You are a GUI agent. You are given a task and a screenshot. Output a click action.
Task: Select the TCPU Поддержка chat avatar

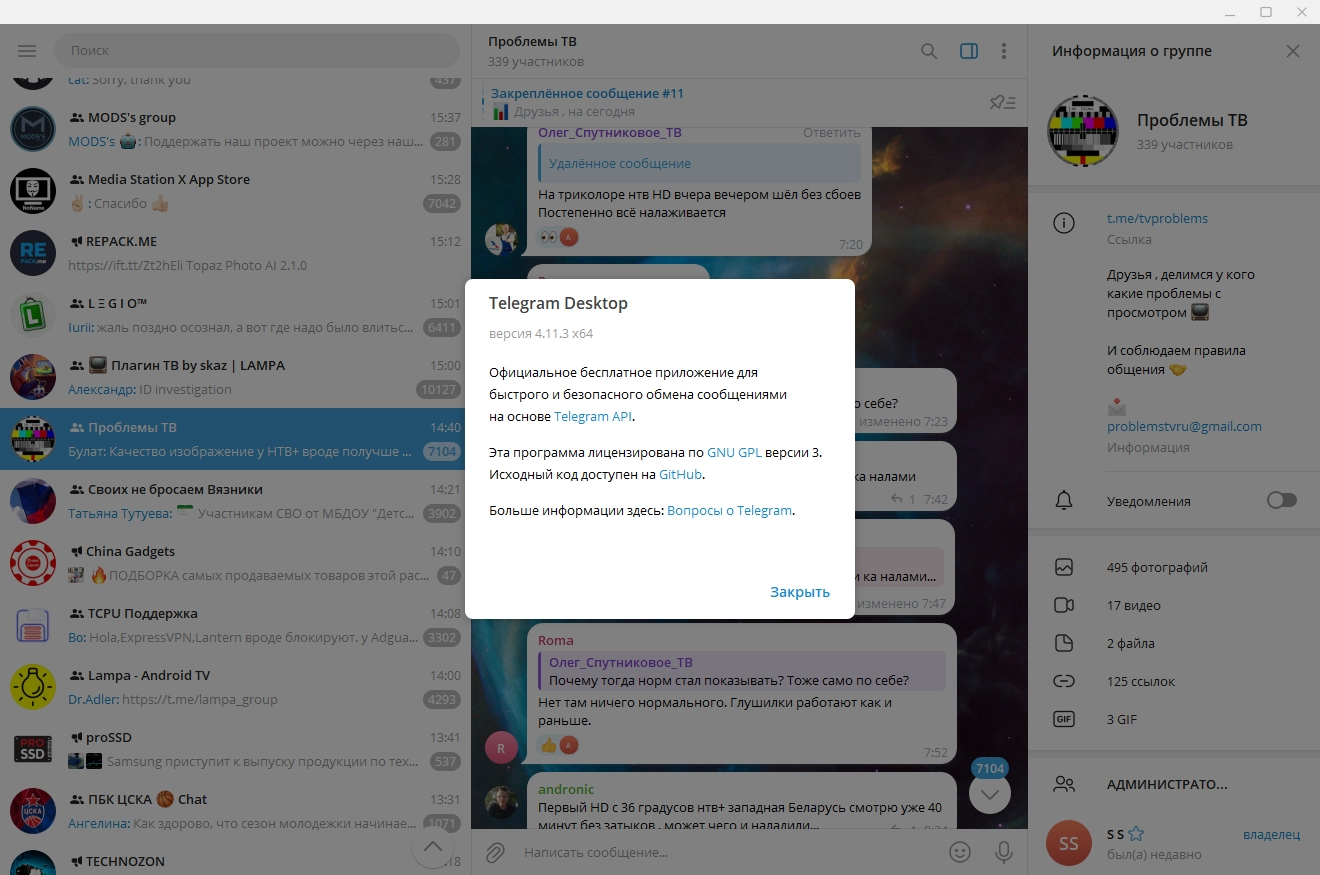33,626
